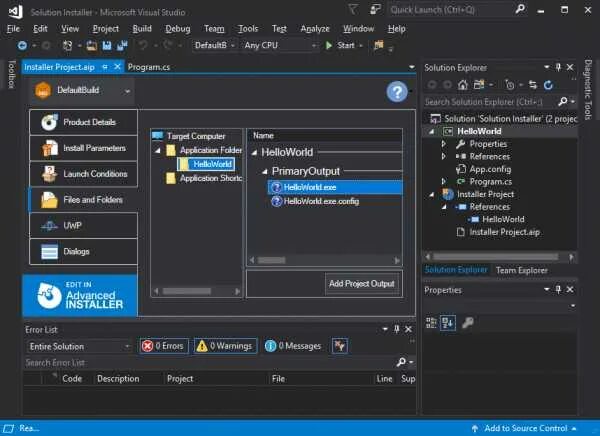The height and width of the screenshot is (436, 600).
Task: Click the Find in Files toolbar icon right of Start
Action: 378,45
